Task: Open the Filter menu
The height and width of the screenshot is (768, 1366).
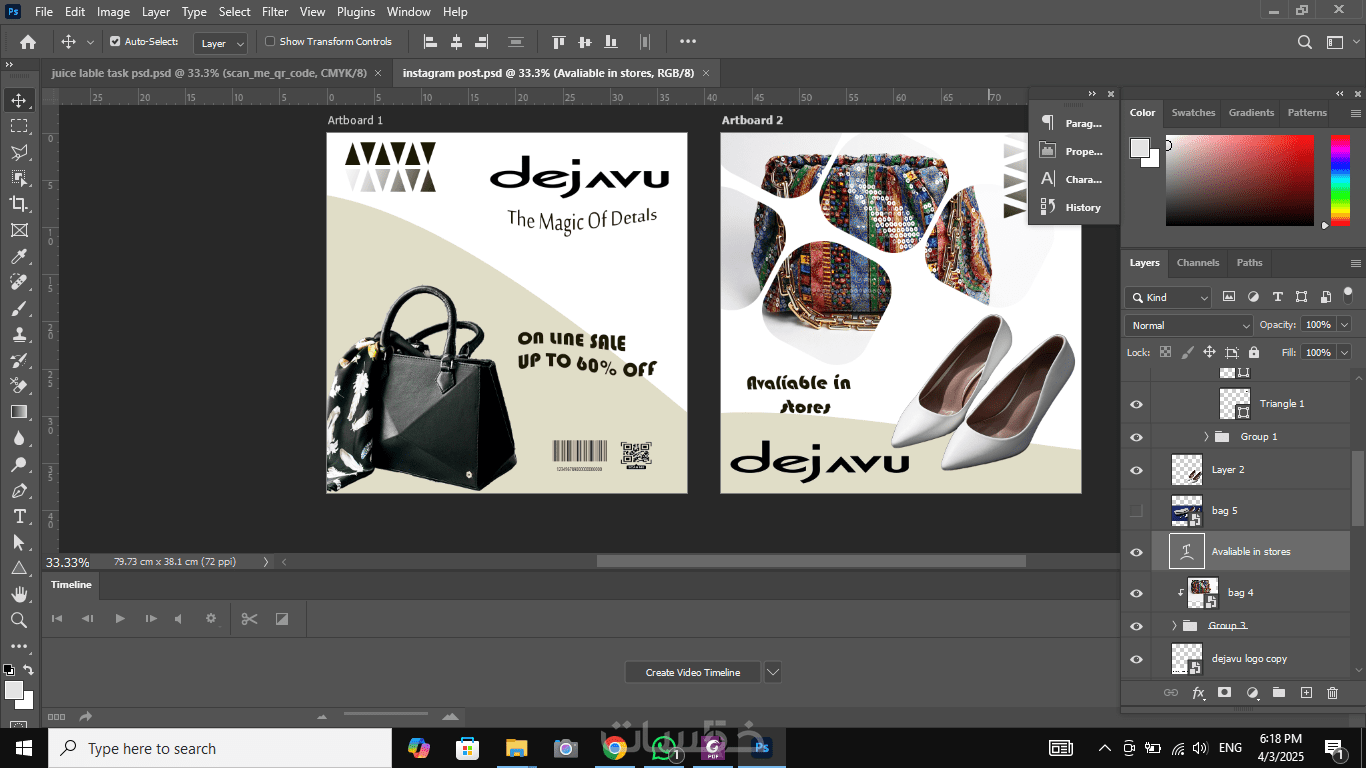Action: pyautogui.click(x=274, y=12)
